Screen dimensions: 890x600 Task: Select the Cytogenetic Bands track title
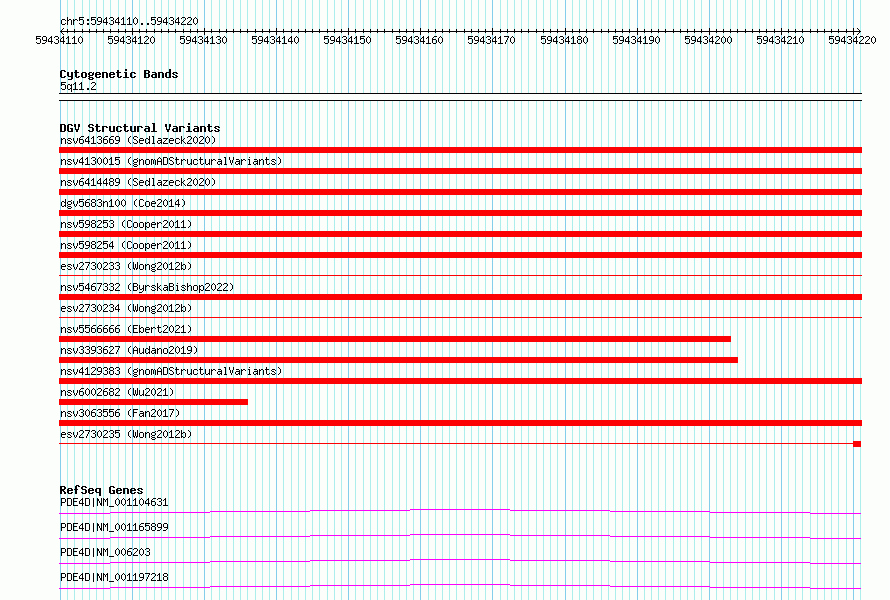119,74
